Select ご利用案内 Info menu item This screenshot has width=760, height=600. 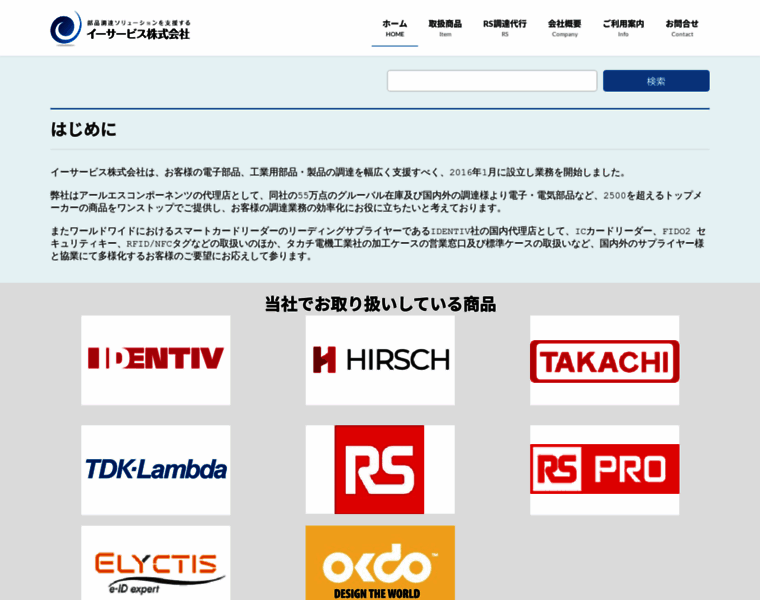[623, 28]
